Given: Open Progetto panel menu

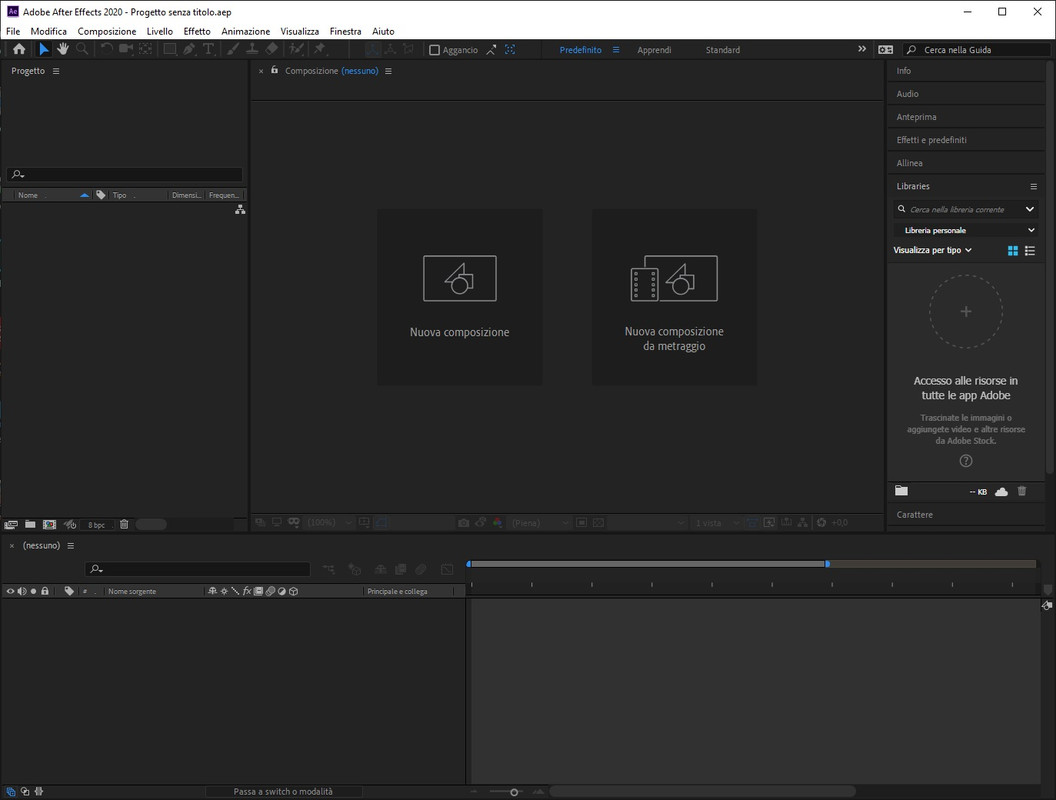Looking at the screenshot, I should click(x=56, y=71).
